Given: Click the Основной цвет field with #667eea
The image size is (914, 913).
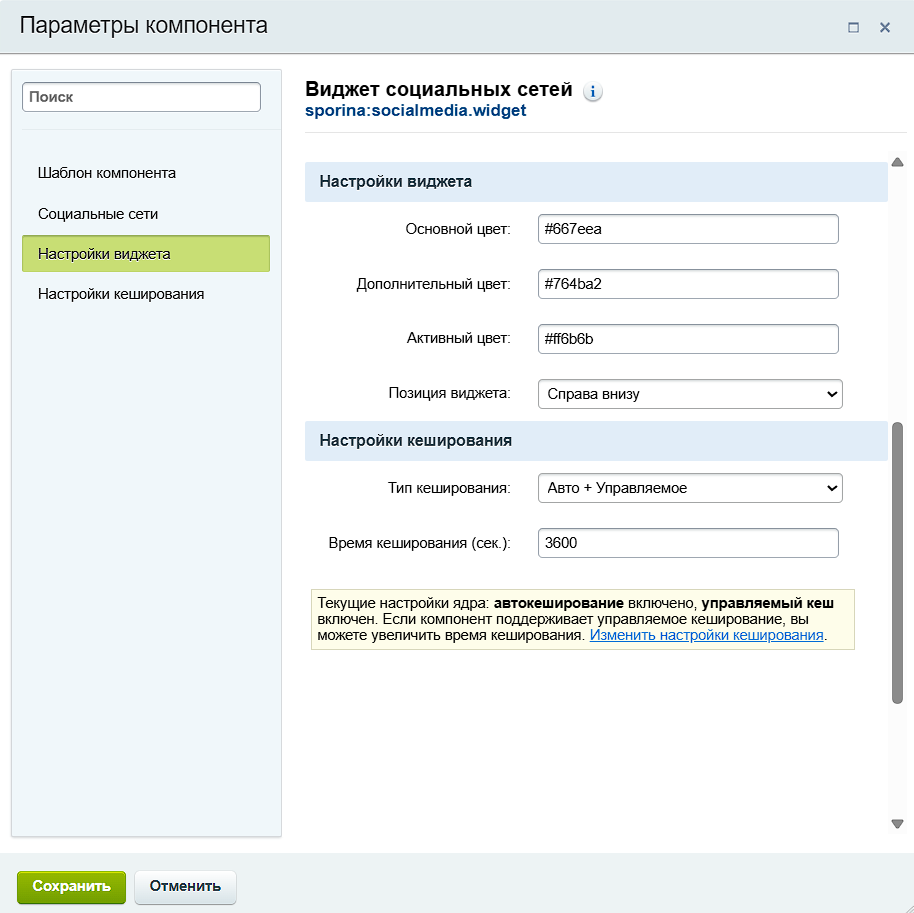Looking at the screenshot, I should pos(688,228).
